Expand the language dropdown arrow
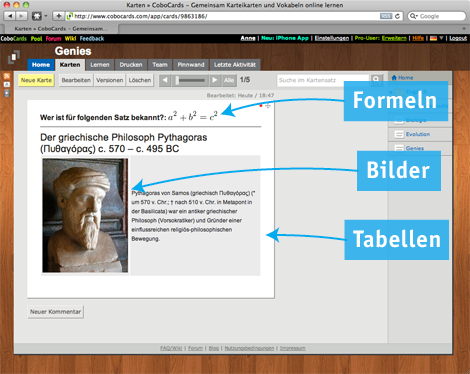The width and height of the screenshot is (470, 374). [x=441, y=38]
